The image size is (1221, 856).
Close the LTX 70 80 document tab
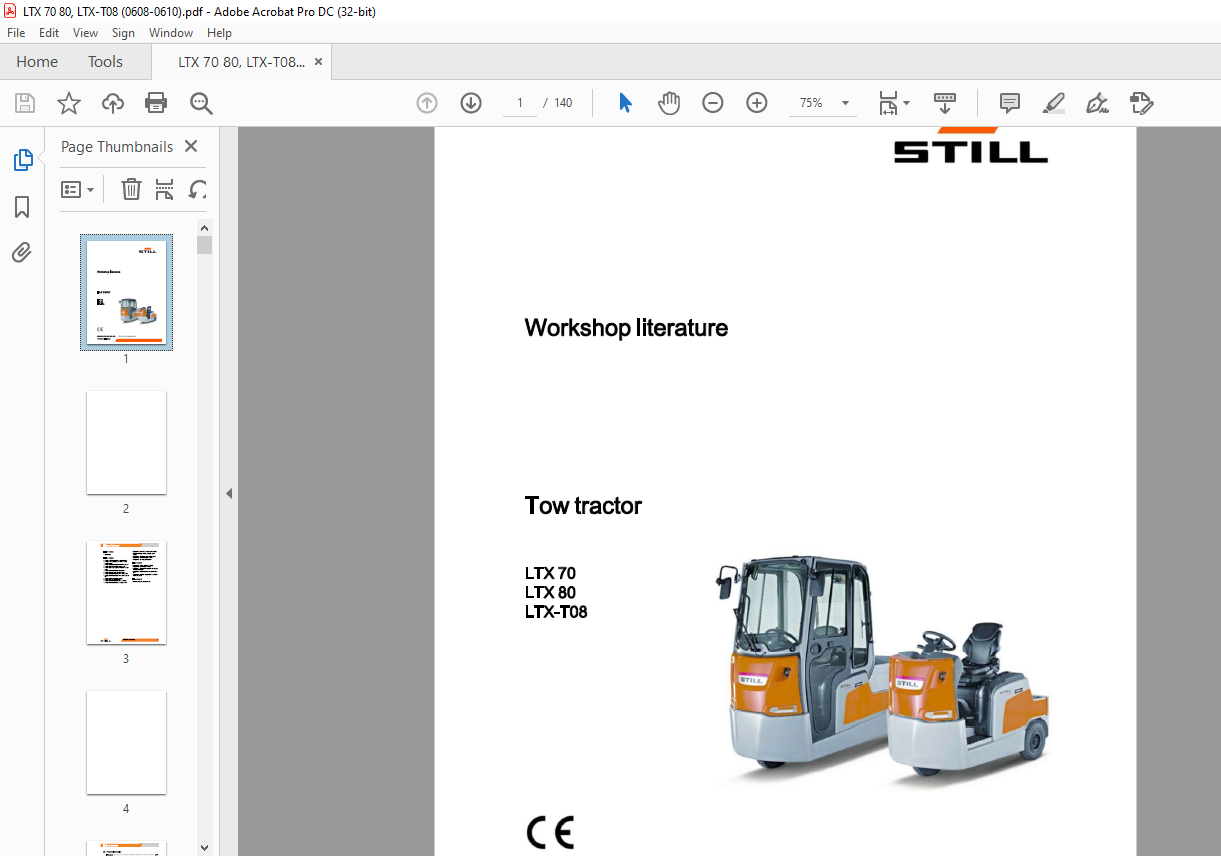click(319, 62)
